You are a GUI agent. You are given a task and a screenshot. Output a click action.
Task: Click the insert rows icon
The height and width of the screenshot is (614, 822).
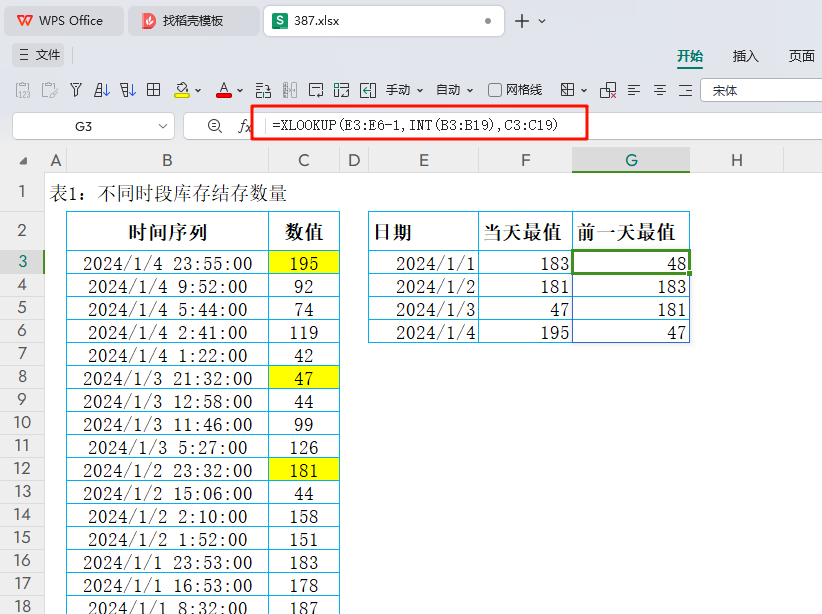[263, 90]
